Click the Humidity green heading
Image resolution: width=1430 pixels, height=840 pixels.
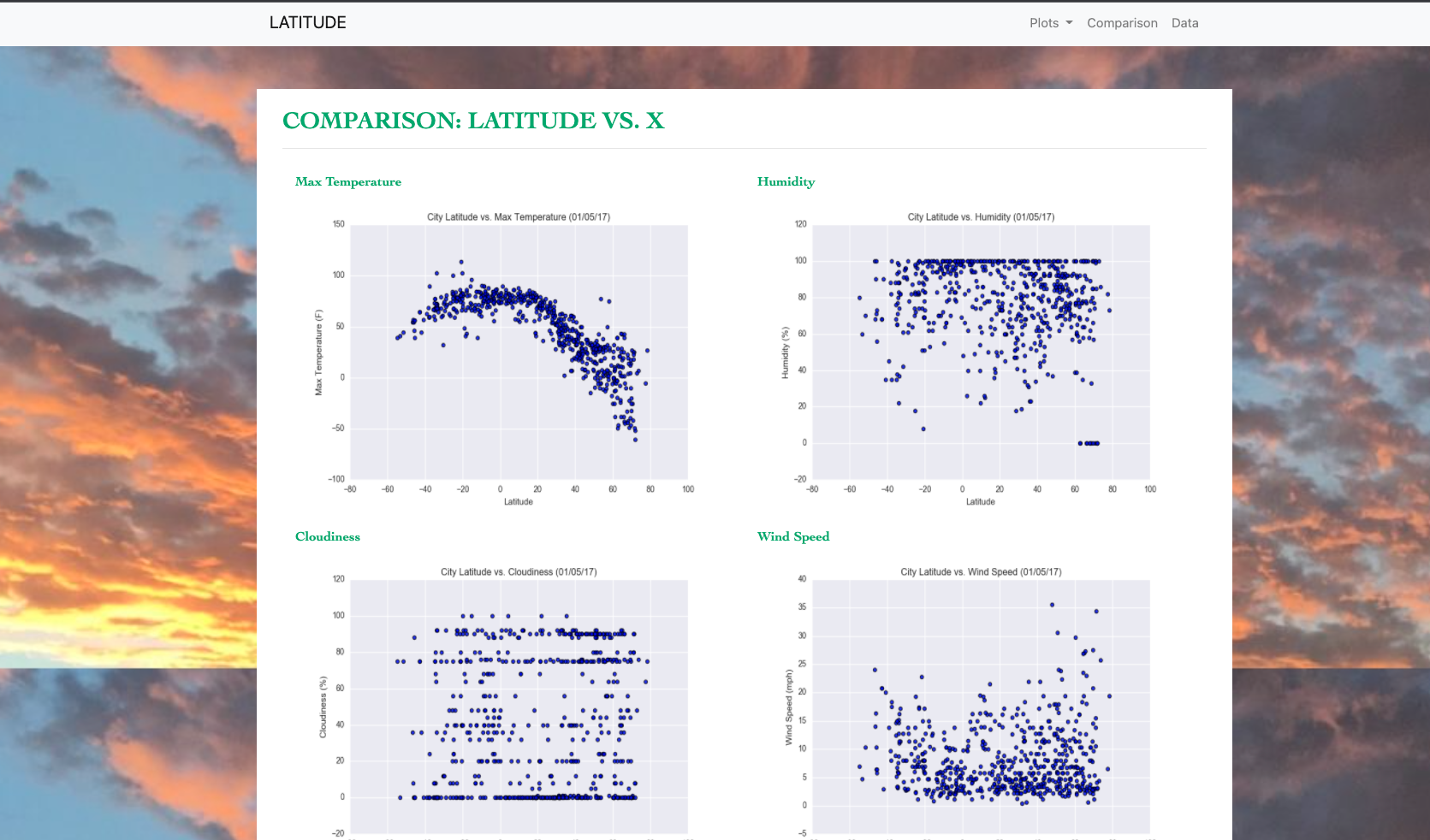[x=786, y=181]
